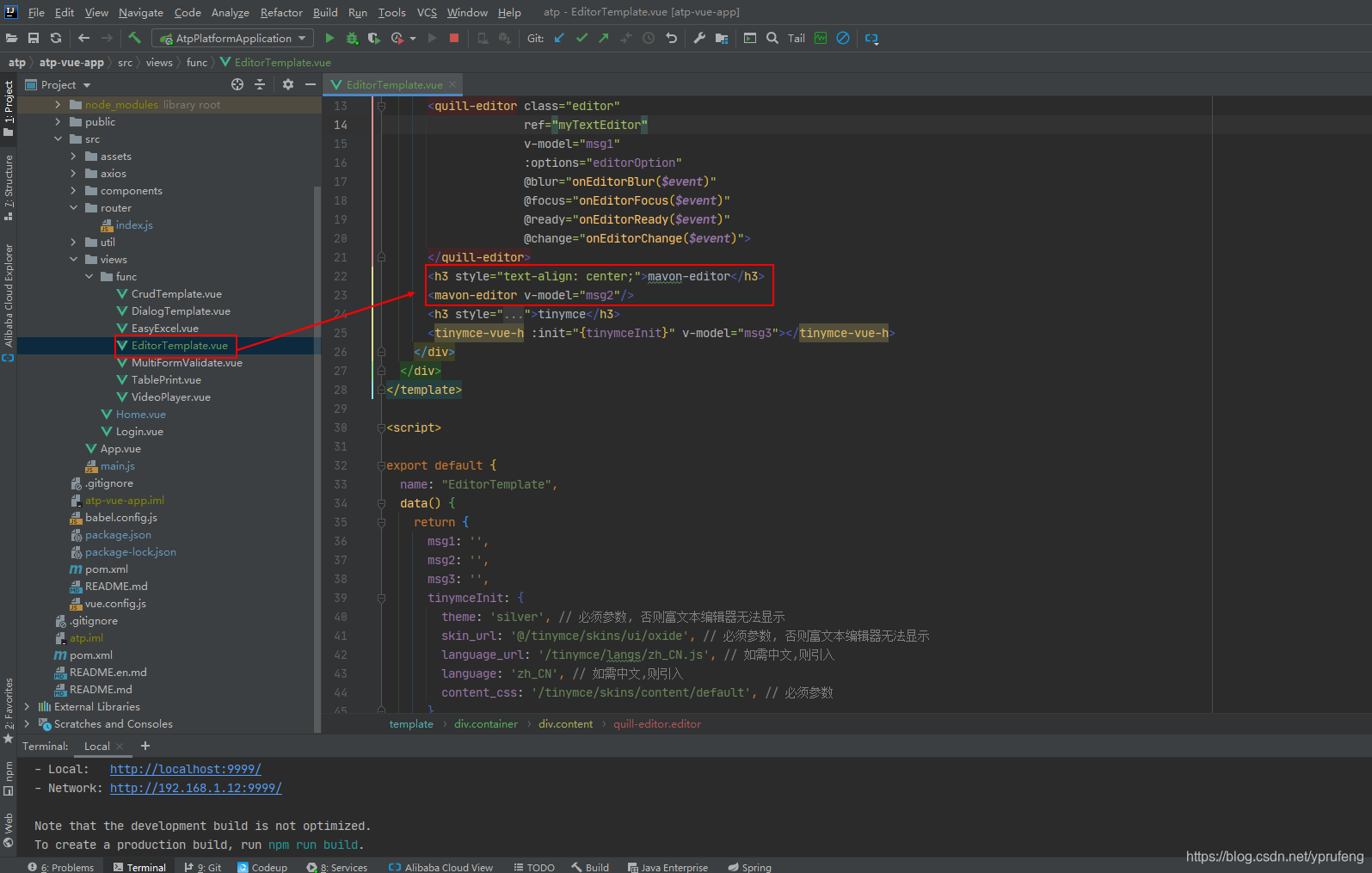Open Project panel settings gear

pos(288,84)
